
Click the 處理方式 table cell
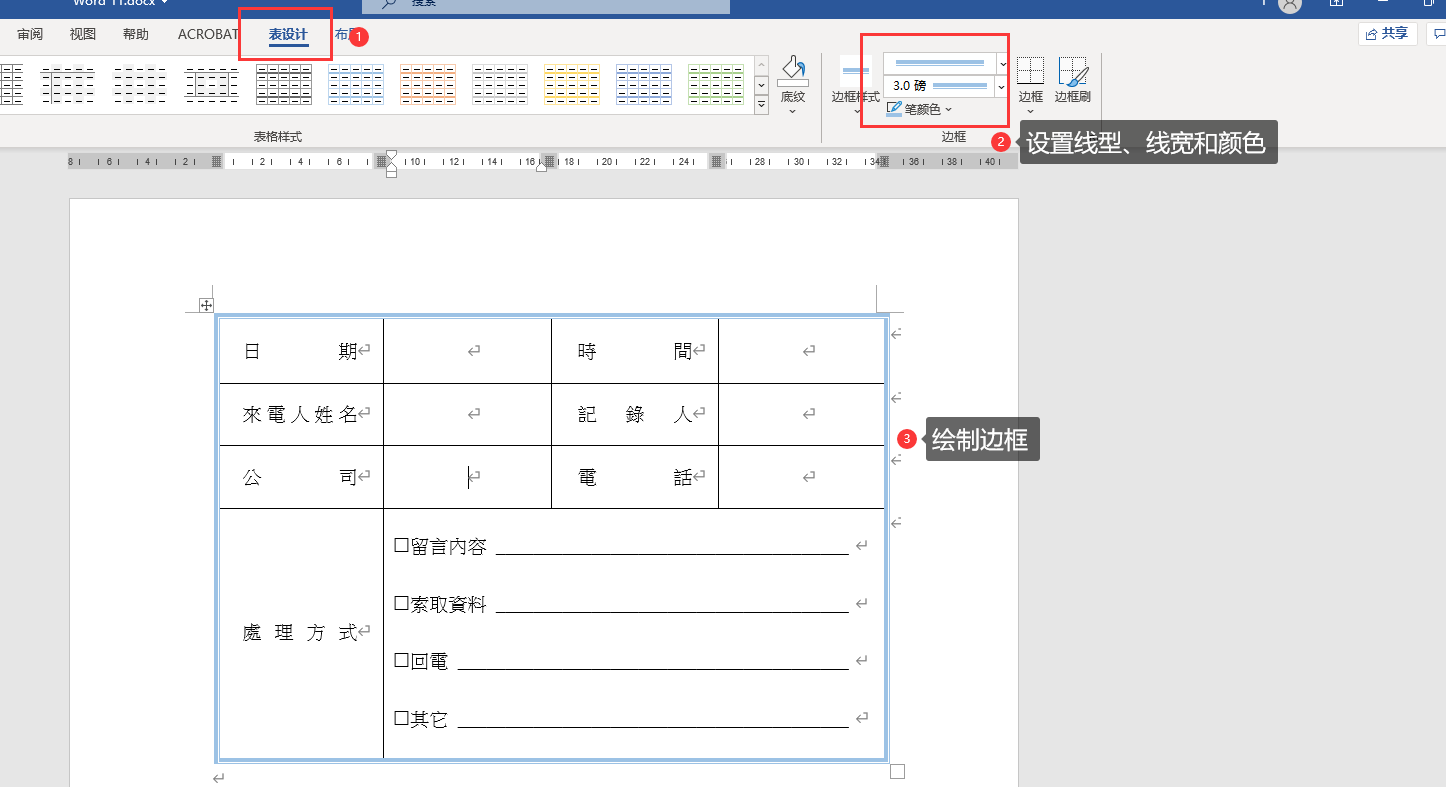point(301,633)
